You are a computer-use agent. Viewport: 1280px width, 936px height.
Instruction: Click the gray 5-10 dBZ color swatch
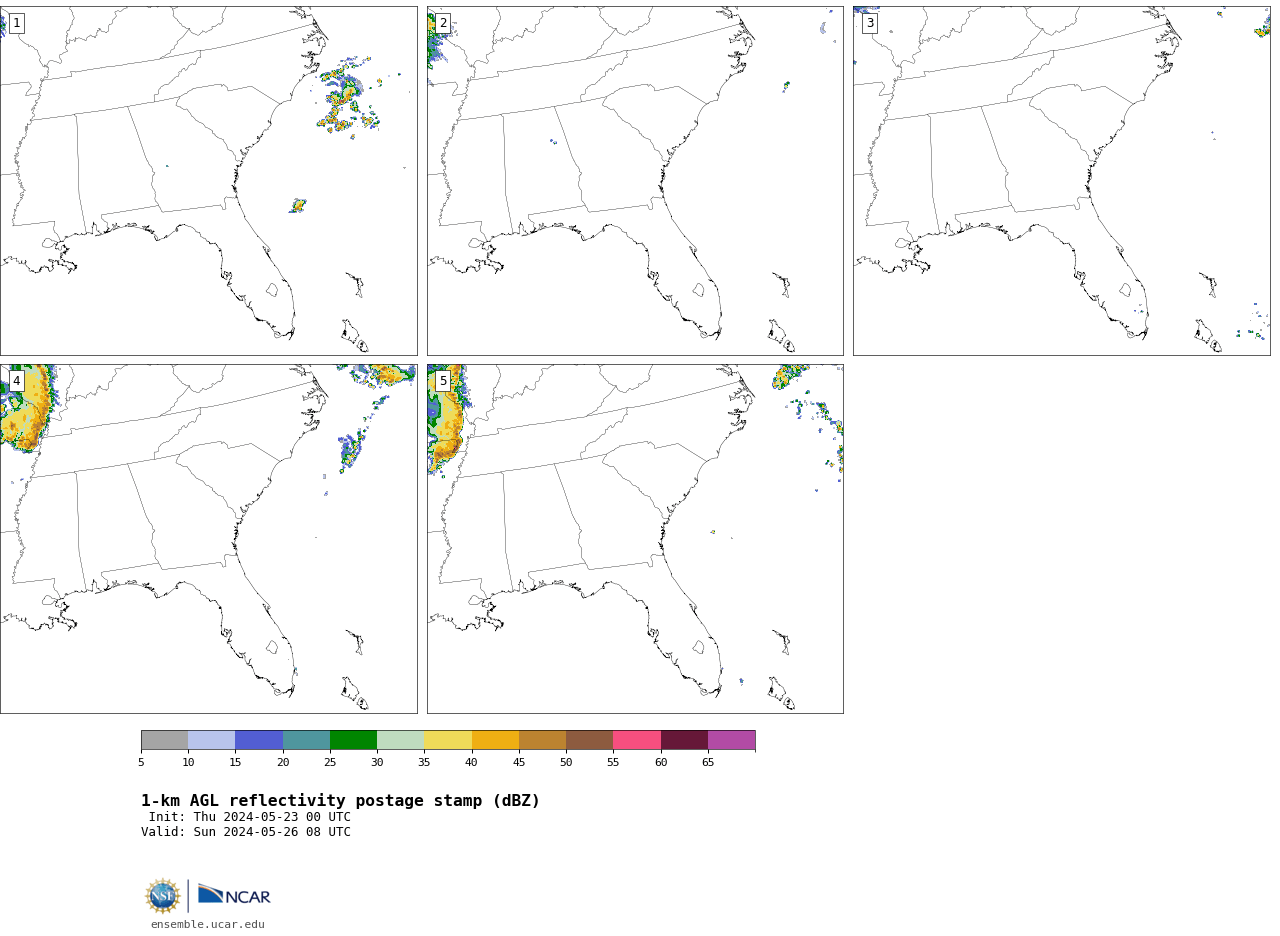pyautogui.click(x=164, y=740)
